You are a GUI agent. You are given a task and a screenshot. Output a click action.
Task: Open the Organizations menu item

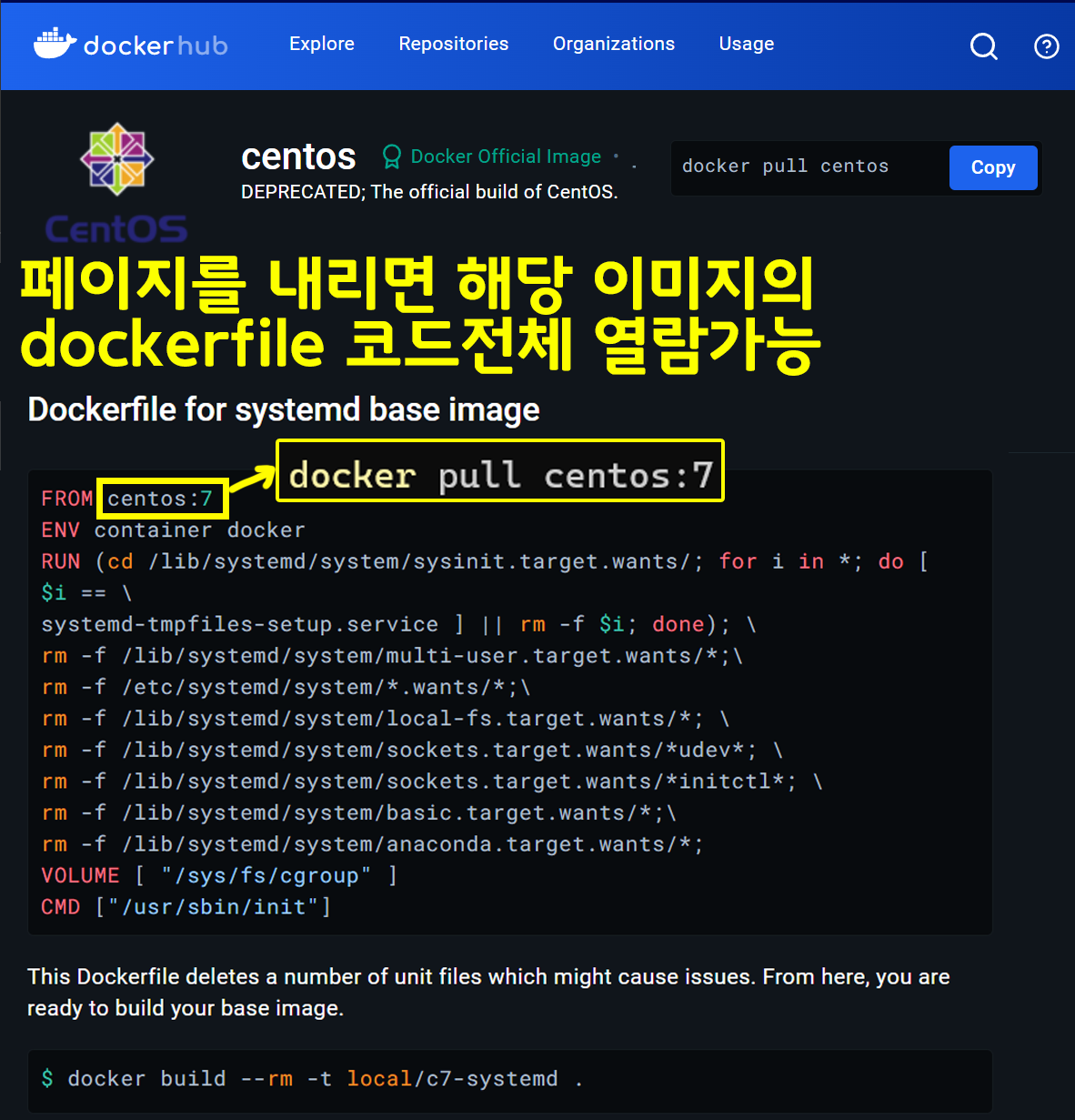click(614, 44)
